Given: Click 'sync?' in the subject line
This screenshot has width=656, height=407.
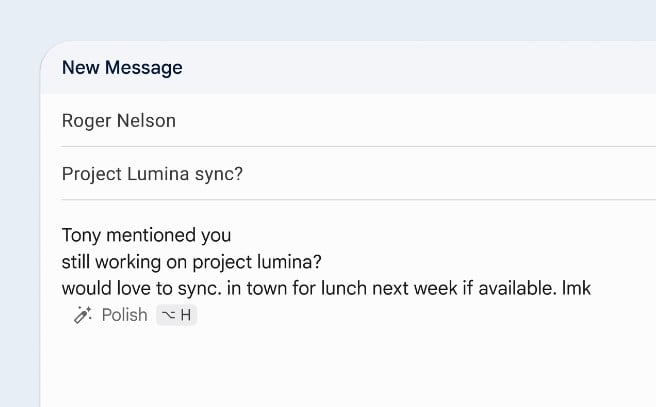Looking at the screenshot, I should coord(220,174).
